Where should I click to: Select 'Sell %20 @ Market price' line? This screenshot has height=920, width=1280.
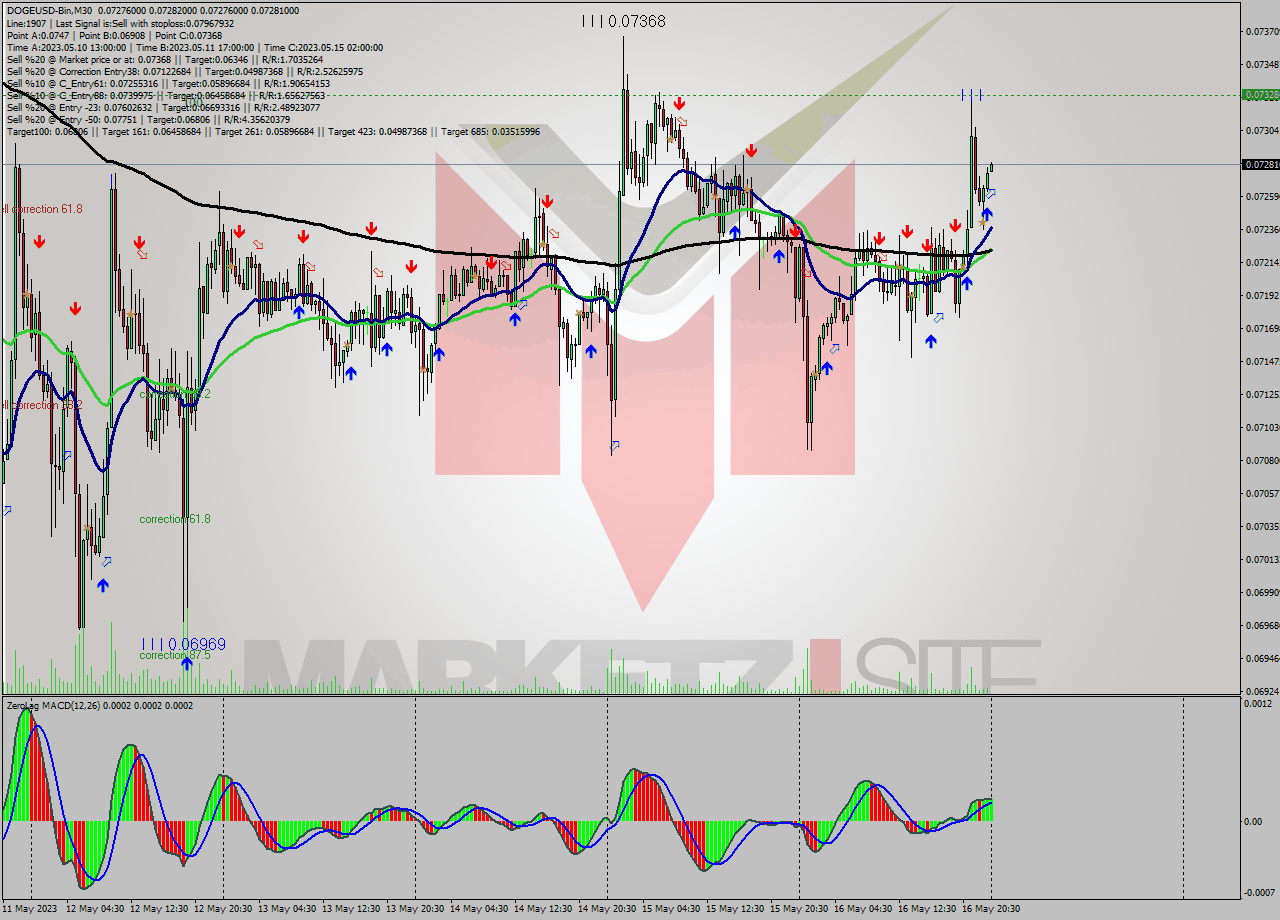164,59
